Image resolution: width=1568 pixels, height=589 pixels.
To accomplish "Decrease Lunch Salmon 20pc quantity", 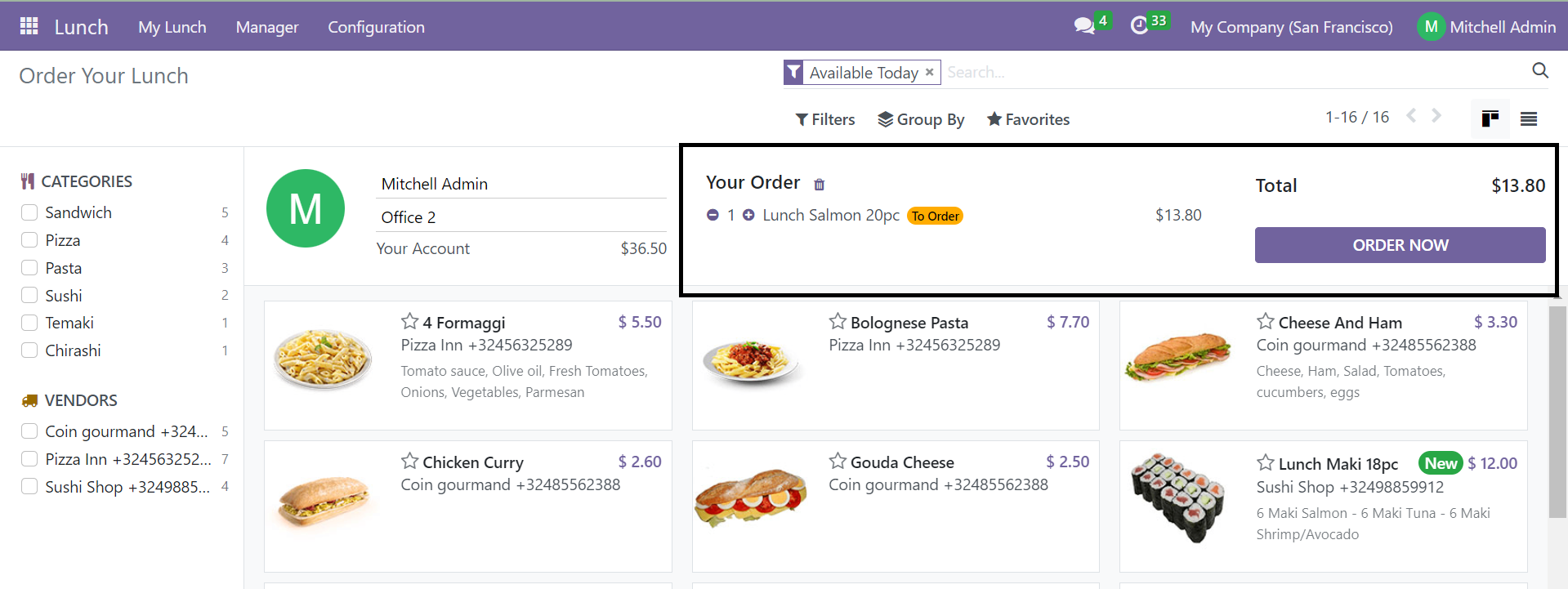I will coord(713,215).
